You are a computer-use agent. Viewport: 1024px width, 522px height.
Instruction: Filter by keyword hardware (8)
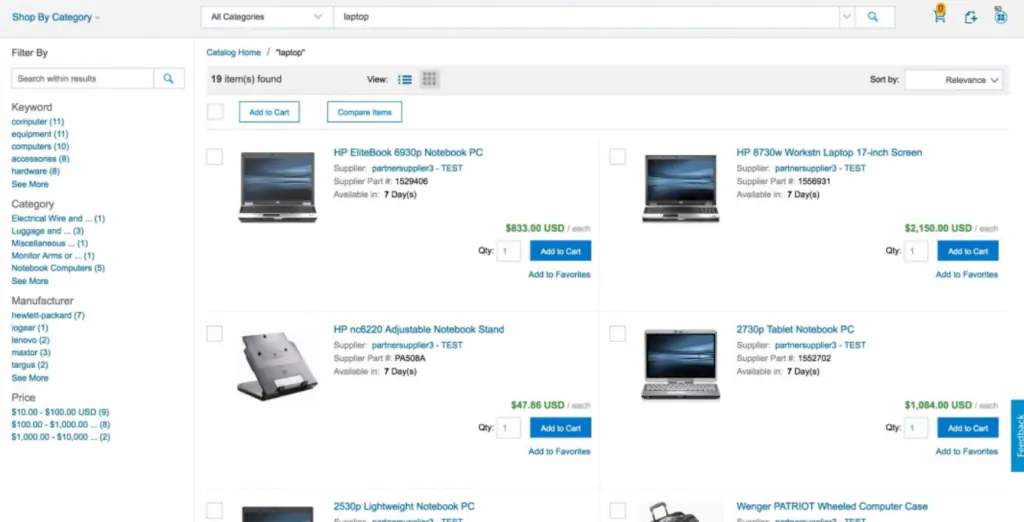(x=35, y=171)
